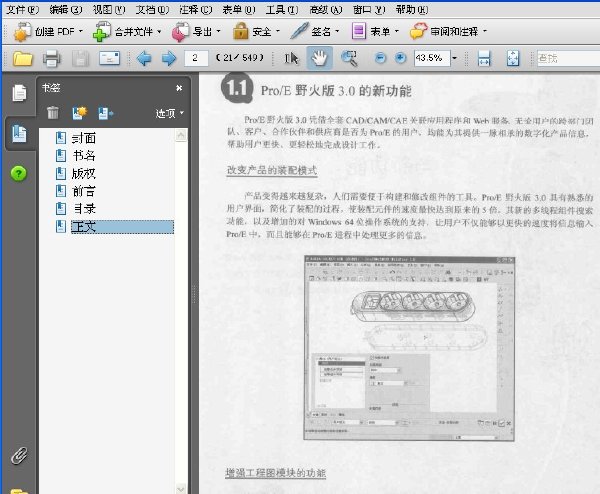Click the heading 增强工程图模块的功能

tap(275, 473)
